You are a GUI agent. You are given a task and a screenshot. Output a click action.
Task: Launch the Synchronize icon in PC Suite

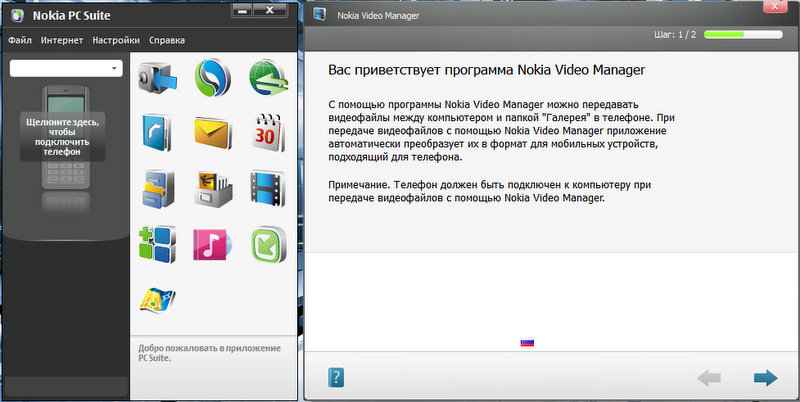point(213,78)
